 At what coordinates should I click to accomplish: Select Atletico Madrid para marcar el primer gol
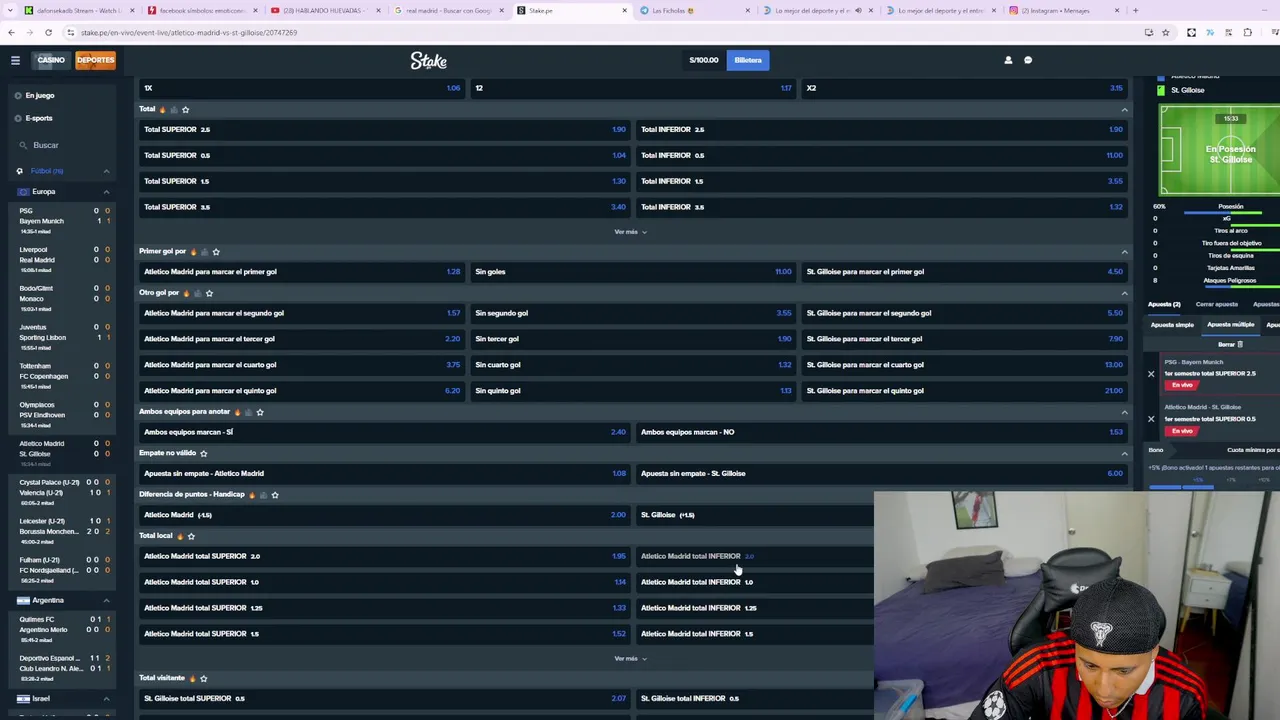coord(302,272)
